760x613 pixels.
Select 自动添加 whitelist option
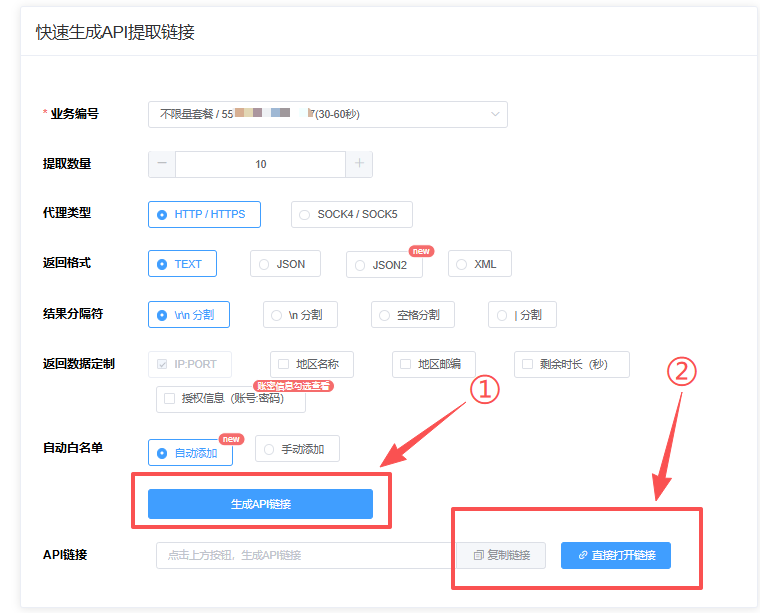(x=190, y=453)
